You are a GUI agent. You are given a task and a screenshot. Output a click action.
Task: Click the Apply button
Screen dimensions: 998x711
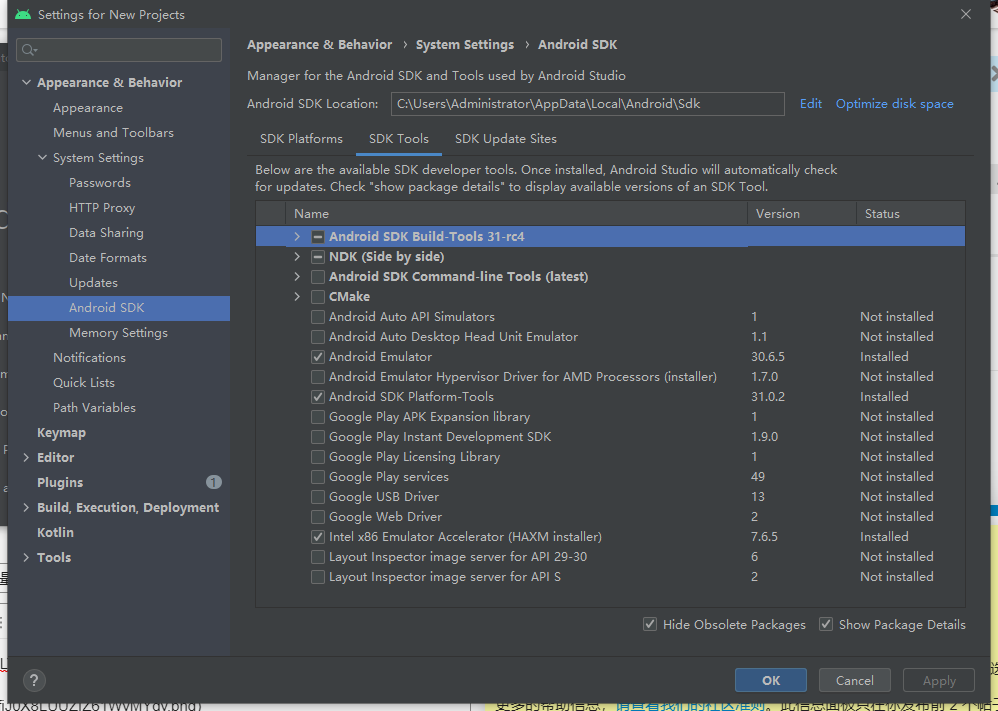point(939,680)
